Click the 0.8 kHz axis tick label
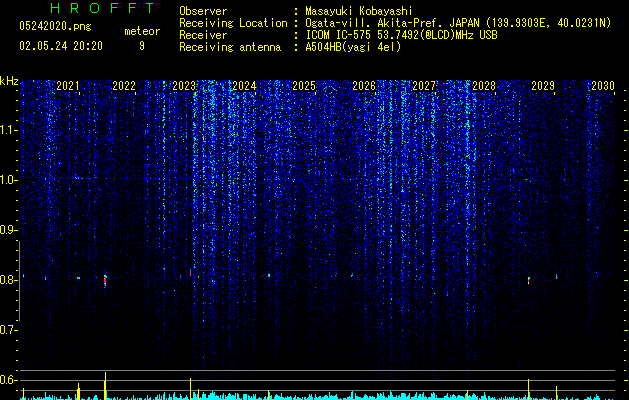629x400 pixels. [x=7, y=280]
